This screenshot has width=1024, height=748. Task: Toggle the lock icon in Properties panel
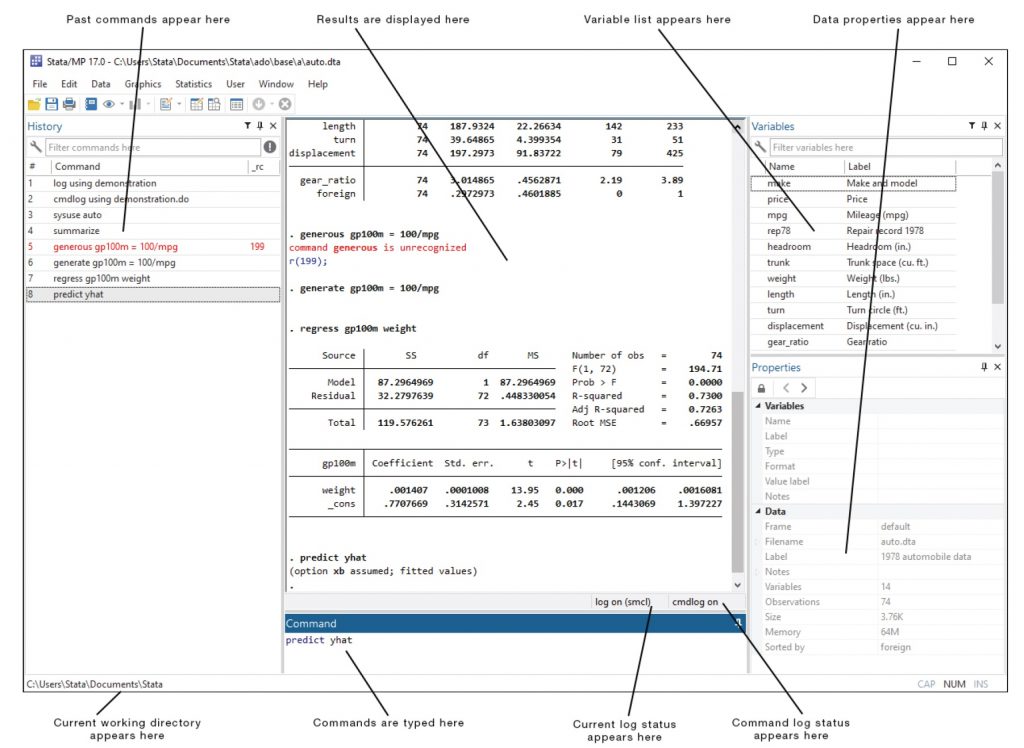tap(761, 386)
